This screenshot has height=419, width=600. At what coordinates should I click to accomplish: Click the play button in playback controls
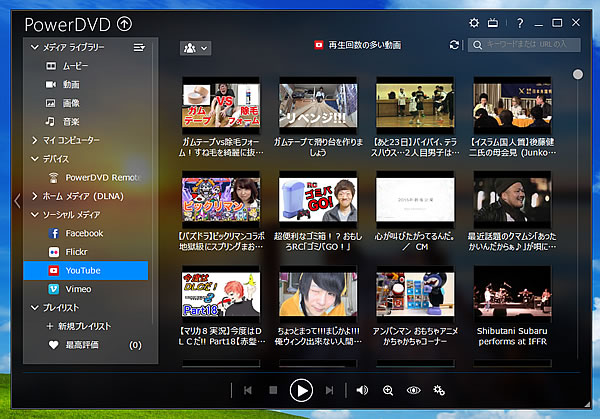pyautogui.click(x=301, y=390)
